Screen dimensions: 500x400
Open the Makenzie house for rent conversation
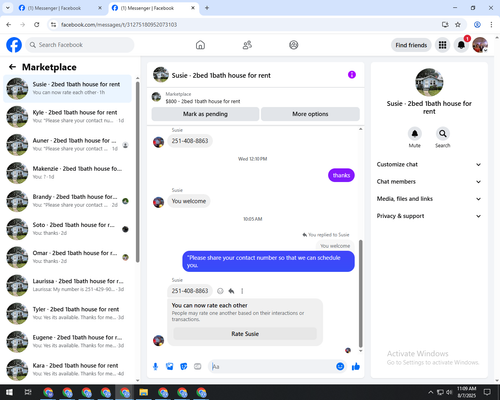67,173
